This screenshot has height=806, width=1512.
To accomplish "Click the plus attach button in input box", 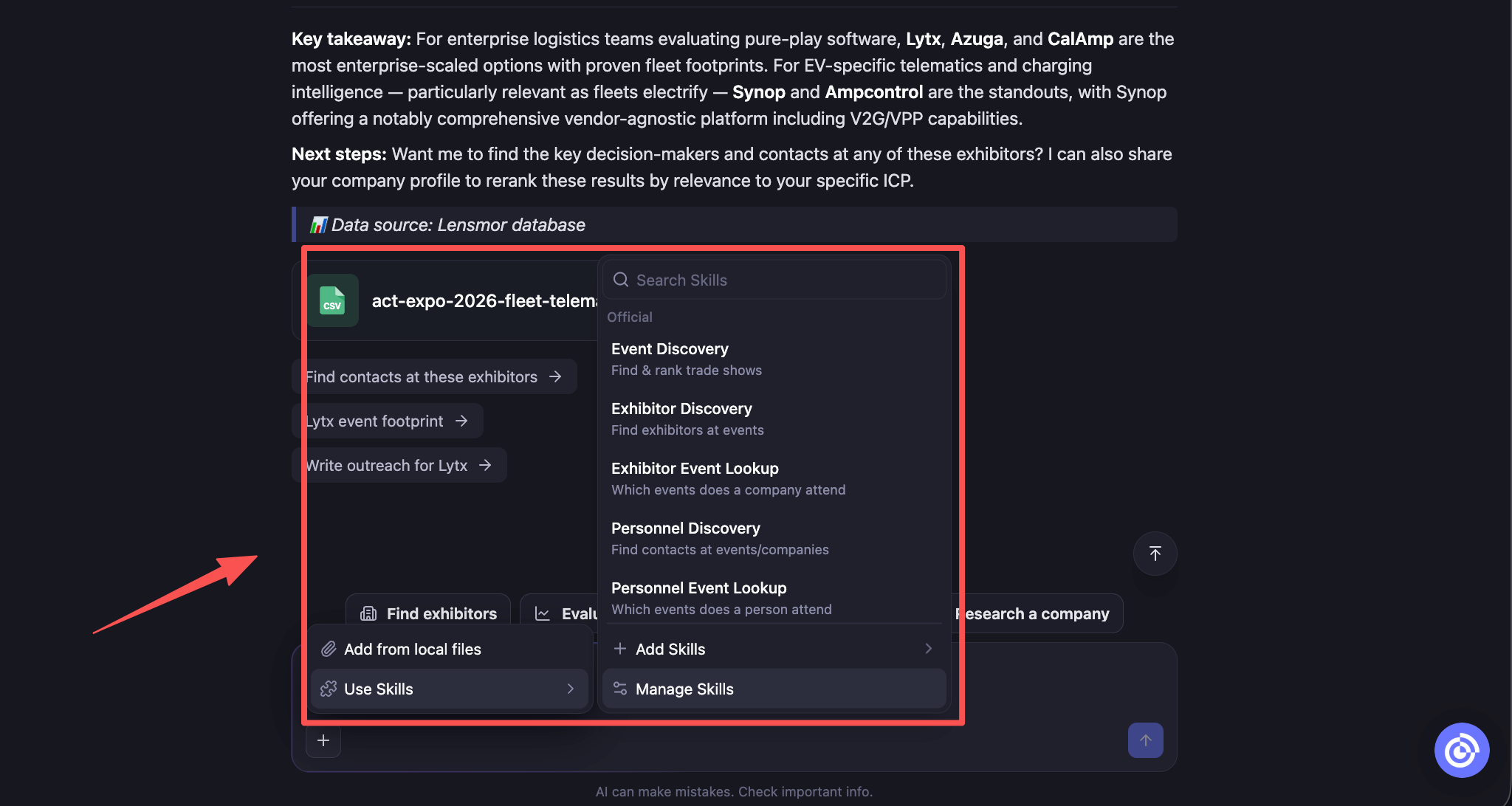I will pyautogui.click(x=323, y=740).
